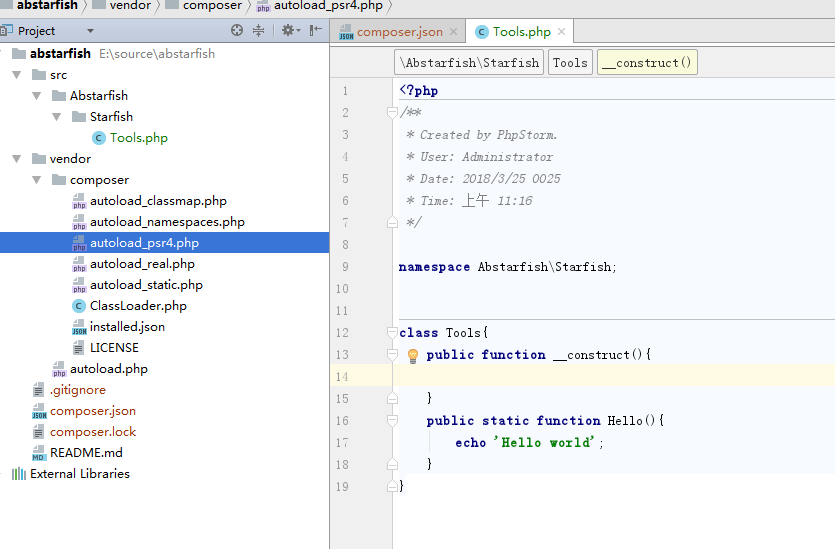Open the LICENSE file
This screenshot has width=835, height=549.
[x=114, y=348]
